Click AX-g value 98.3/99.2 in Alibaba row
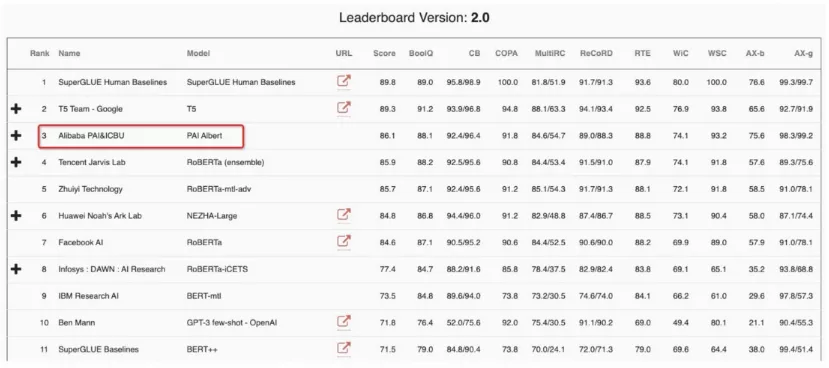The width and height of the screenshot is (829, 368). point(796,136)
